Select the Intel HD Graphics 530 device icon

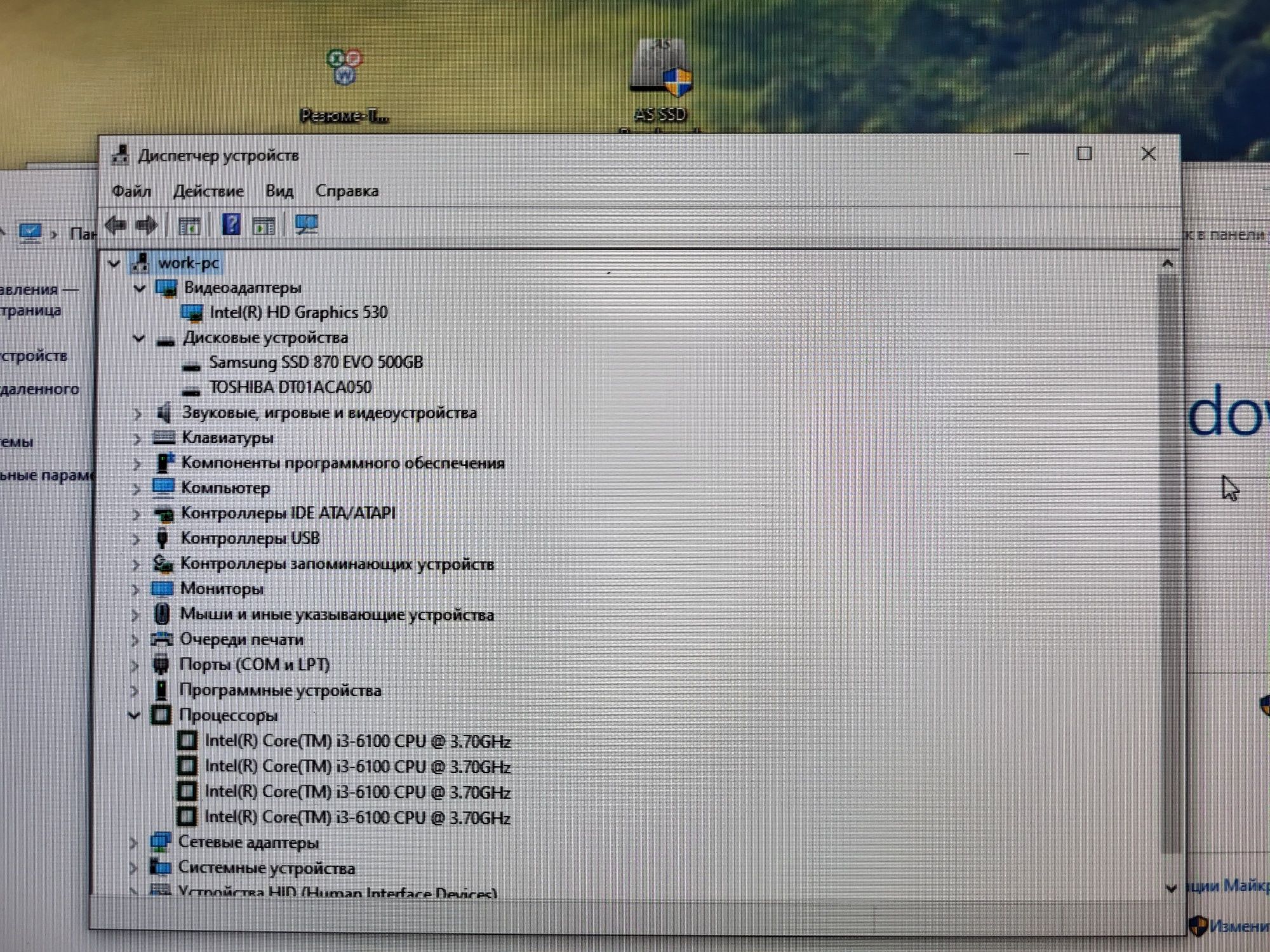pyautogui.click(x=192, y=313)
